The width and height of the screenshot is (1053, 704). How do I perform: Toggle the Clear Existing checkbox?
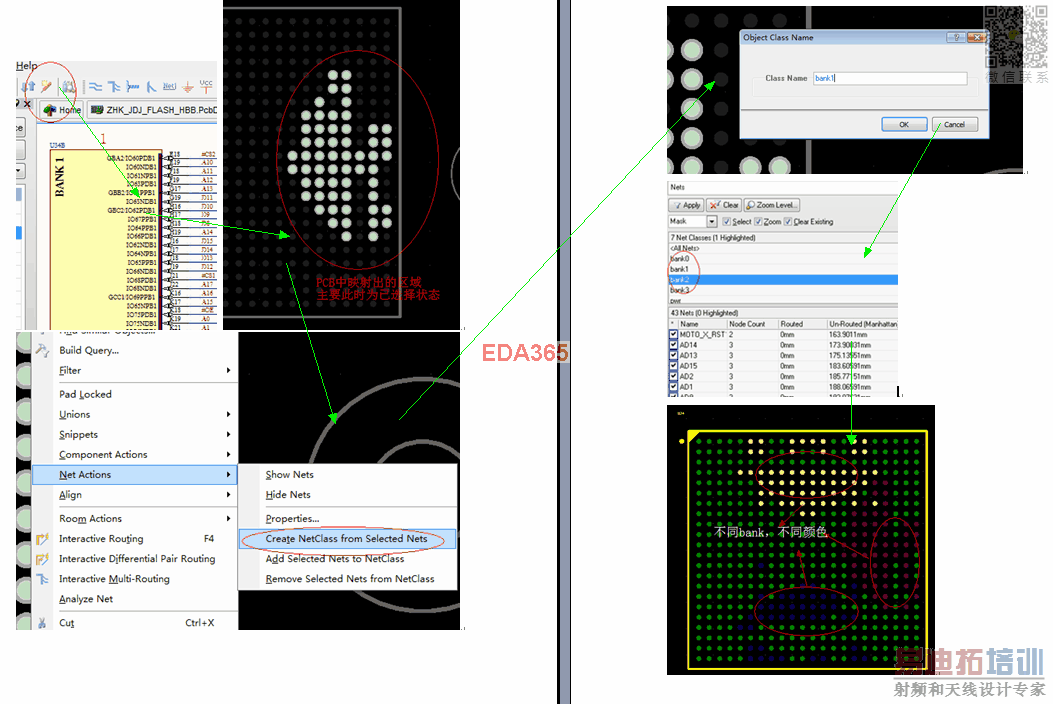tap(788, 222)
